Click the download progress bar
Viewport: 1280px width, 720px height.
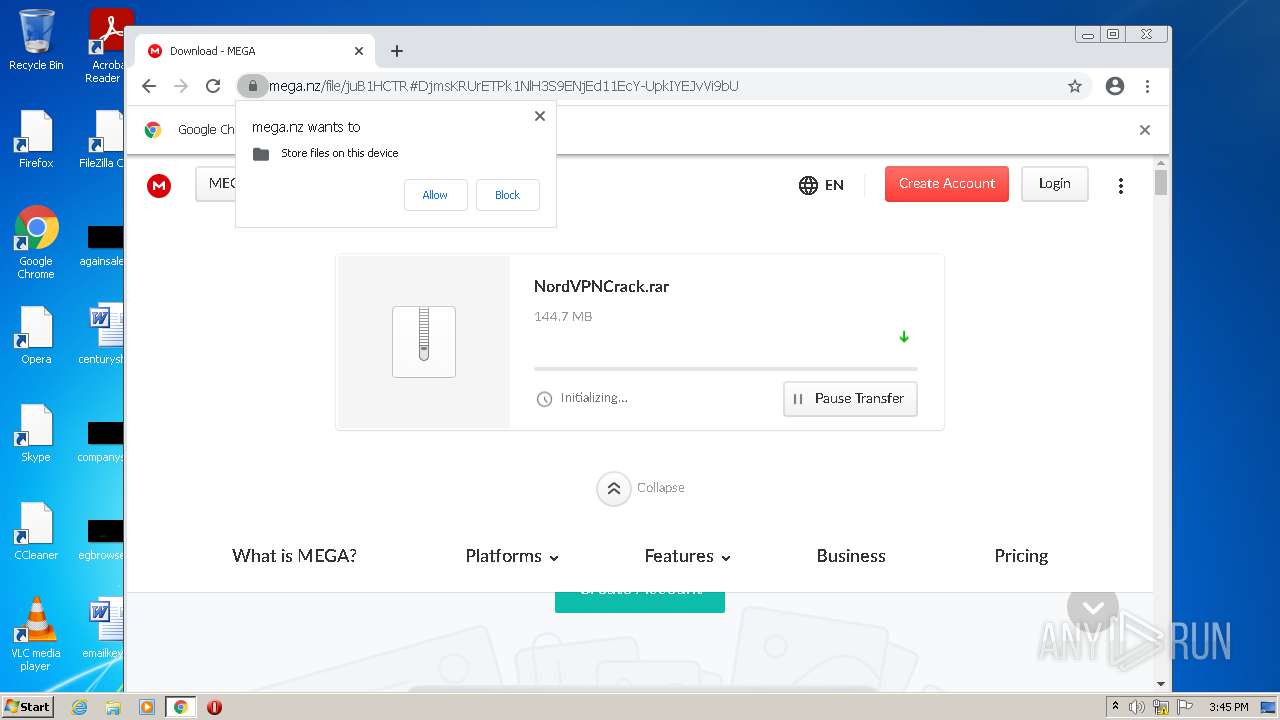(x=725, y=369)
